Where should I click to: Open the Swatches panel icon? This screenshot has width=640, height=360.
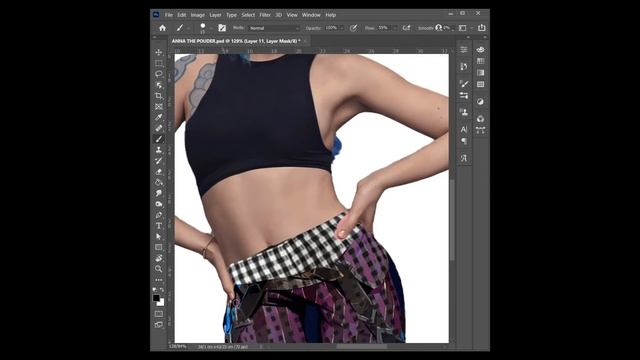click(x=480, y=61)
